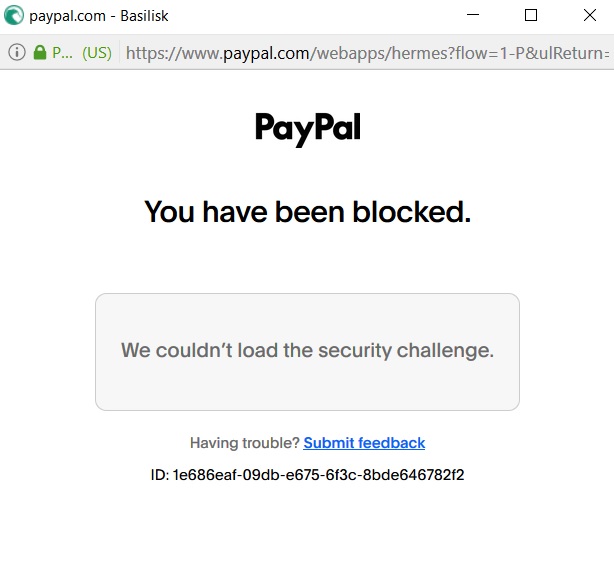Click the "https://www." prefix in the address bar
The height and width of the screenshot is (572, 614).
pos(174,53)
